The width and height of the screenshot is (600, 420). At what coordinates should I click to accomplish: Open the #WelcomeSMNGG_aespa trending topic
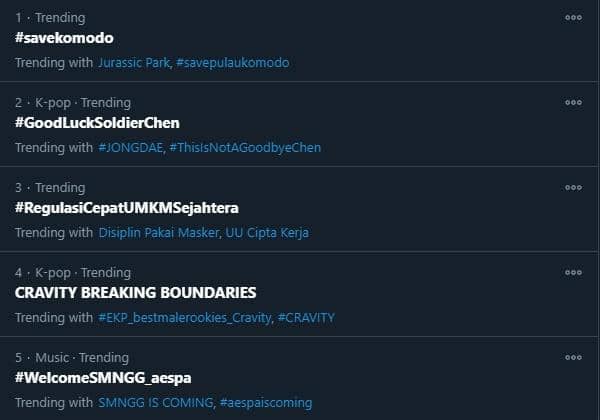point(103,378)
